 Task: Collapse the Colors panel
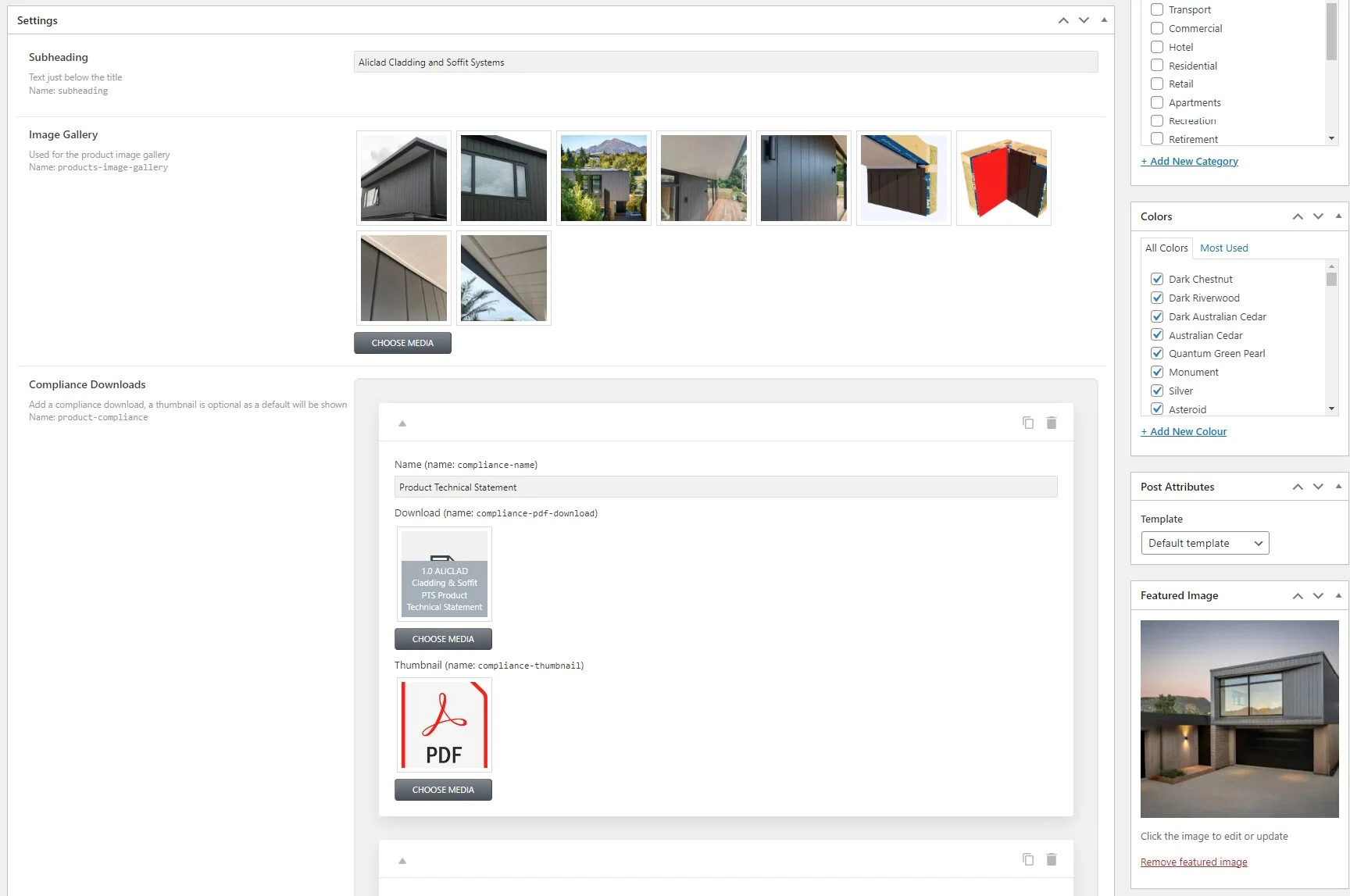[1338, 216]
